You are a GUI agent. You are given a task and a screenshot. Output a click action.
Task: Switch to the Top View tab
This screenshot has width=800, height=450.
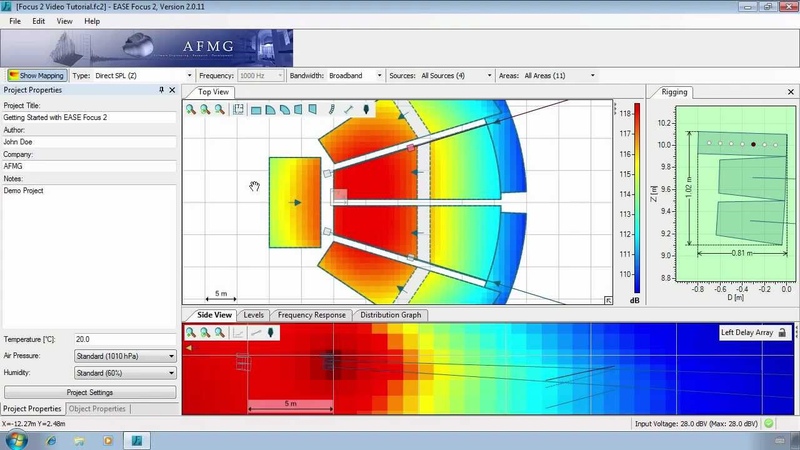[x=213, y=92]
